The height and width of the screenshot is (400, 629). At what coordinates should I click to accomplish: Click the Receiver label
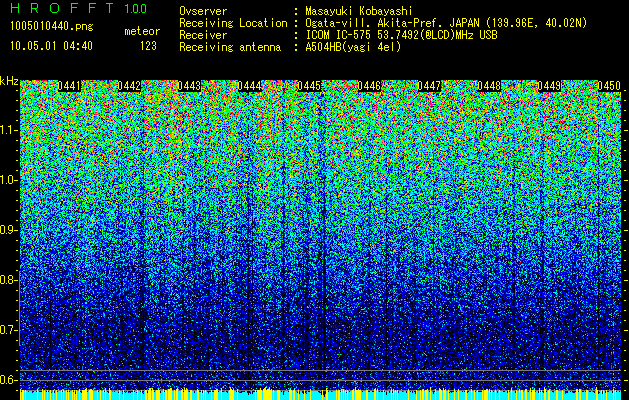(203, 35)
